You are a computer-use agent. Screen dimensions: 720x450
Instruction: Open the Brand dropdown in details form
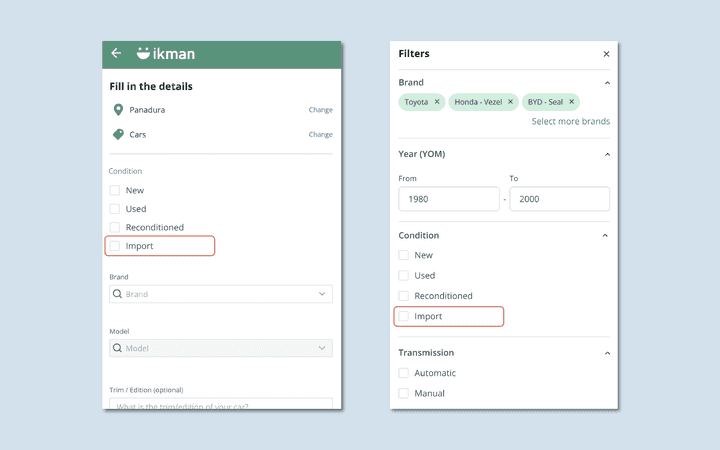(x=322, y=294)
